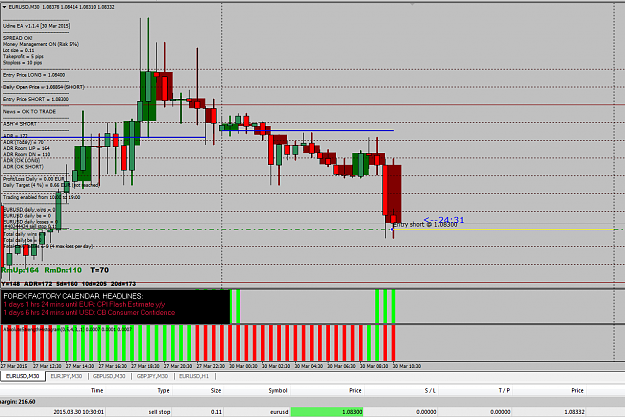Select the green 'RmDn:110' label
The height and width of the screenshot is (420, 625).
[63, 270]
